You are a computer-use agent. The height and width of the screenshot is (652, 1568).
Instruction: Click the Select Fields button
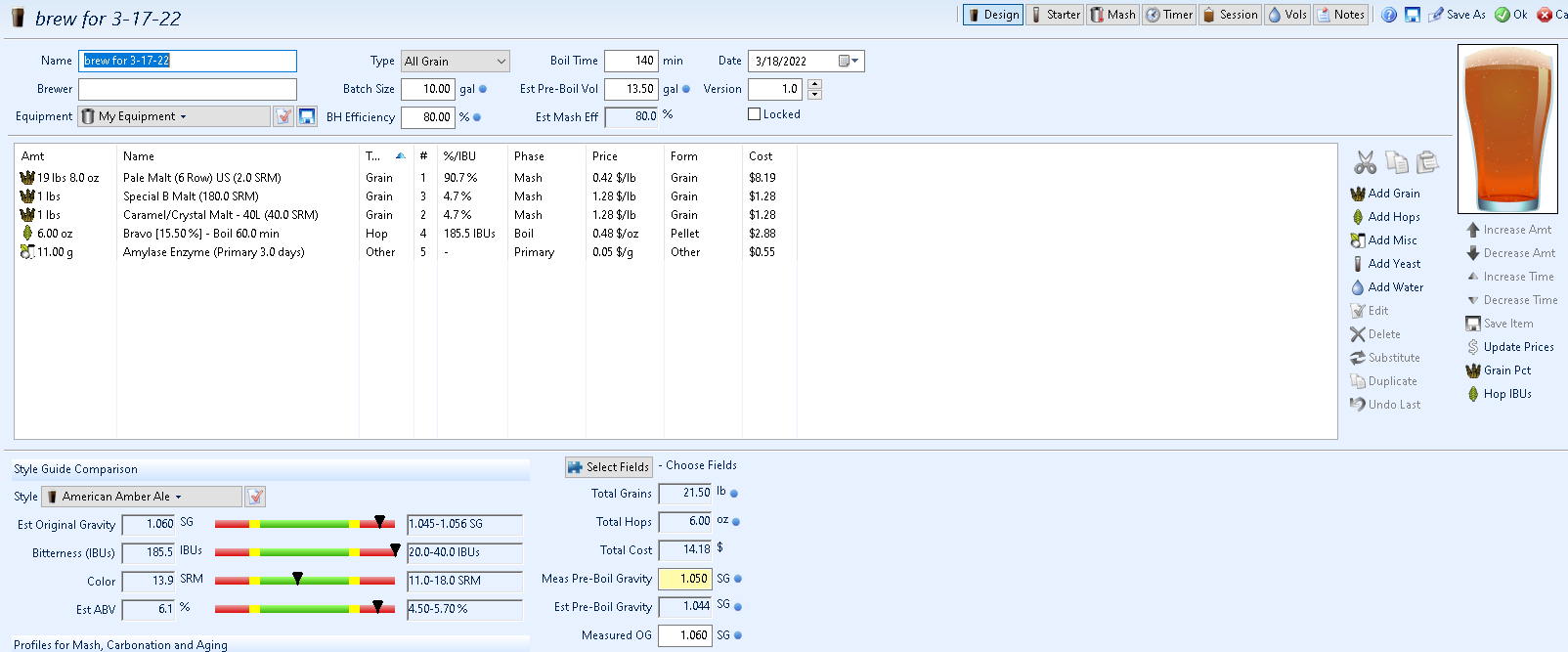pyautogui.click(x=608, y=467)
